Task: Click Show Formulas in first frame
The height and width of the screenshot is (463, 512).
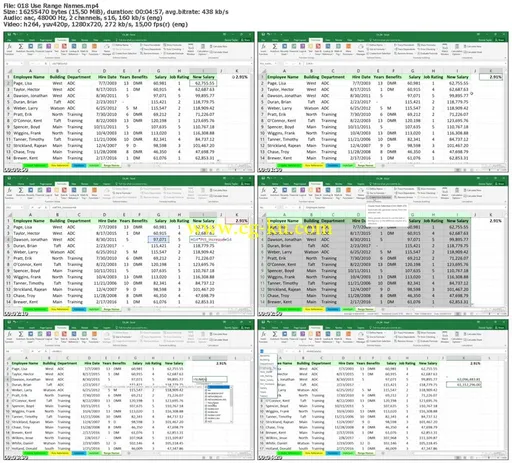Action: coord(173,45)
